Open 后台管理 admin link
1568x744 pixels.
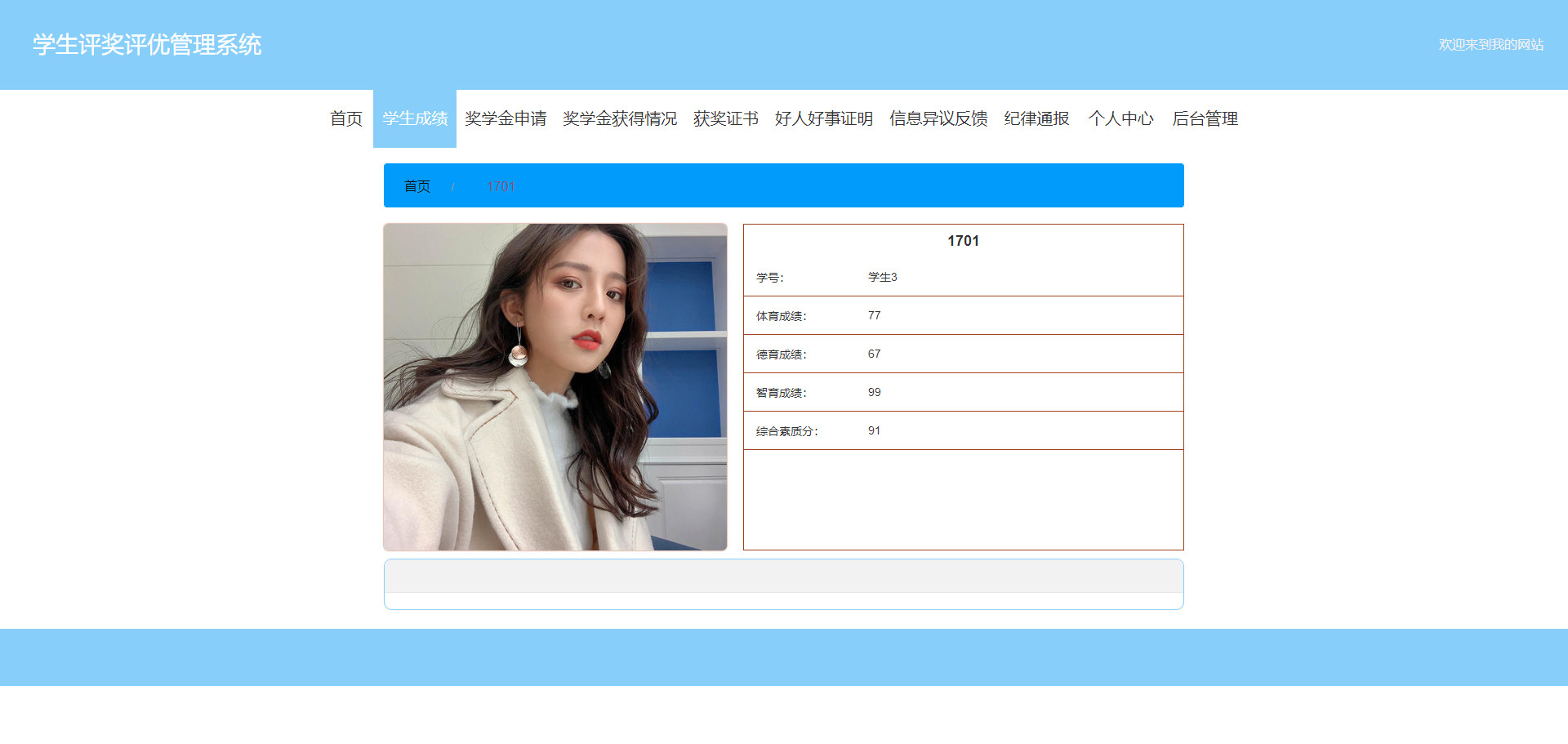tap(1205, 118)
